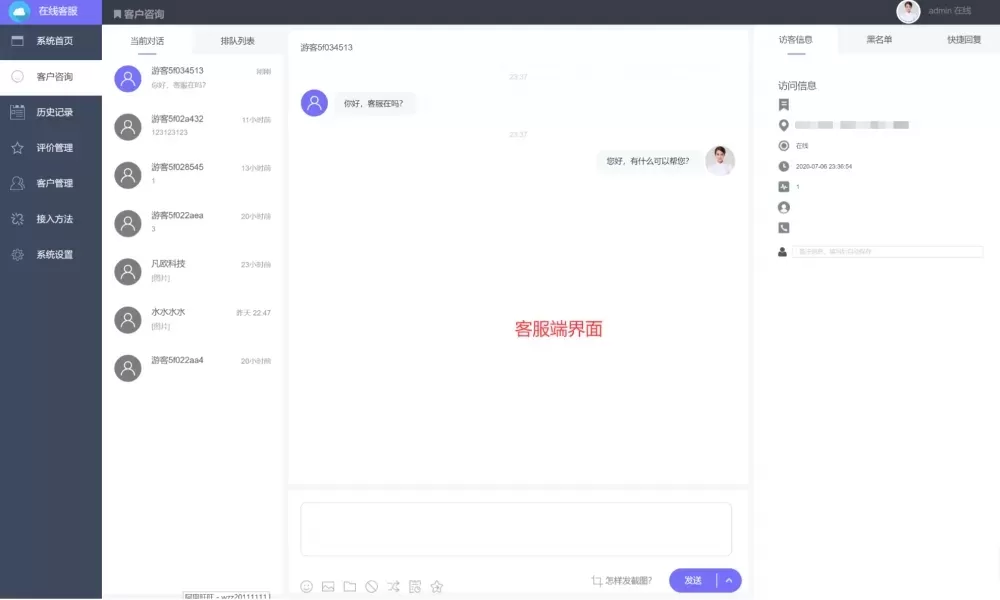Select the 凡欧科技 conversation
1000x600 pixels.
[192, 271]
